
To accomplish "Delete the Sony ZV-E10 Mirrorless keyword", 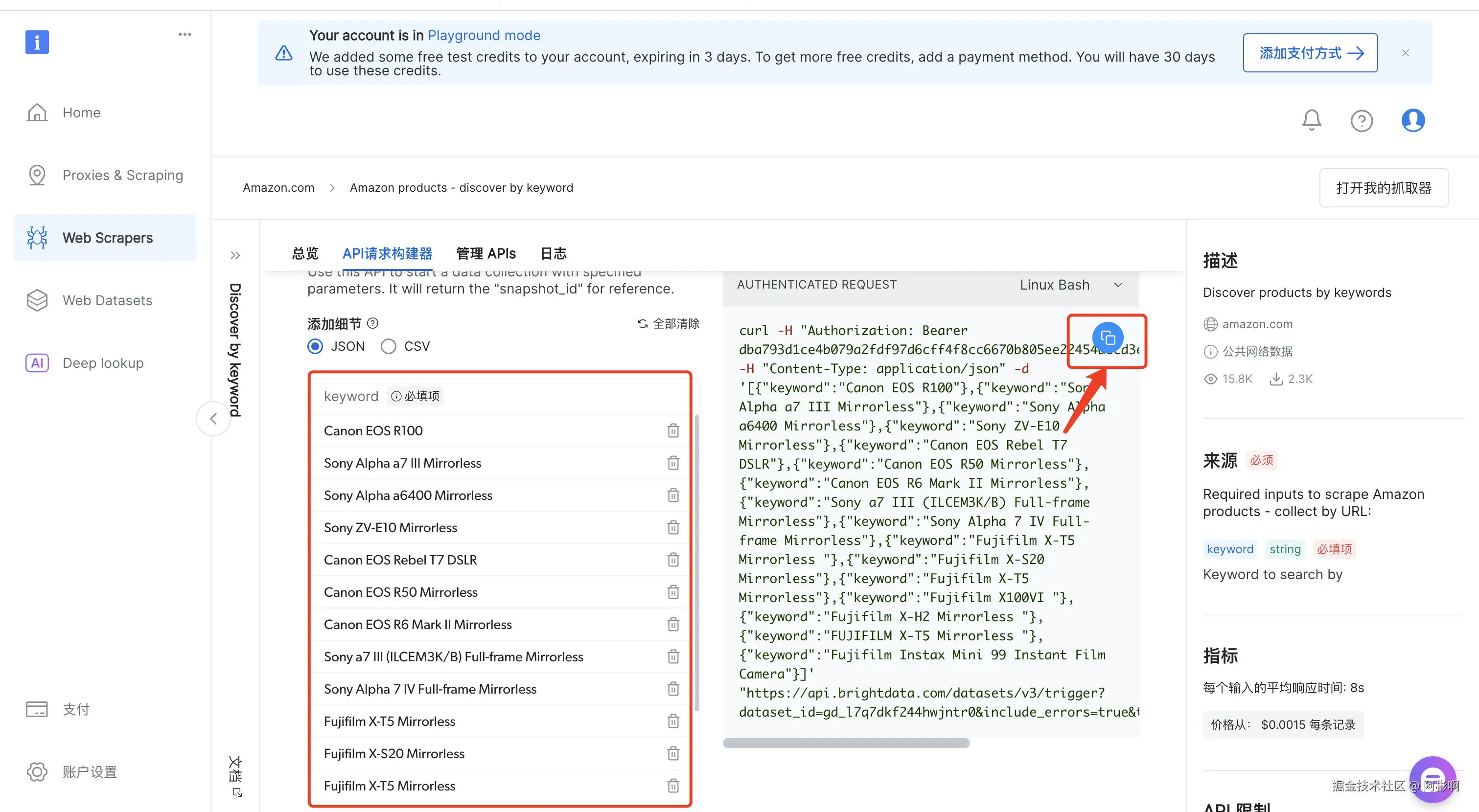I will tap(673, 527).
